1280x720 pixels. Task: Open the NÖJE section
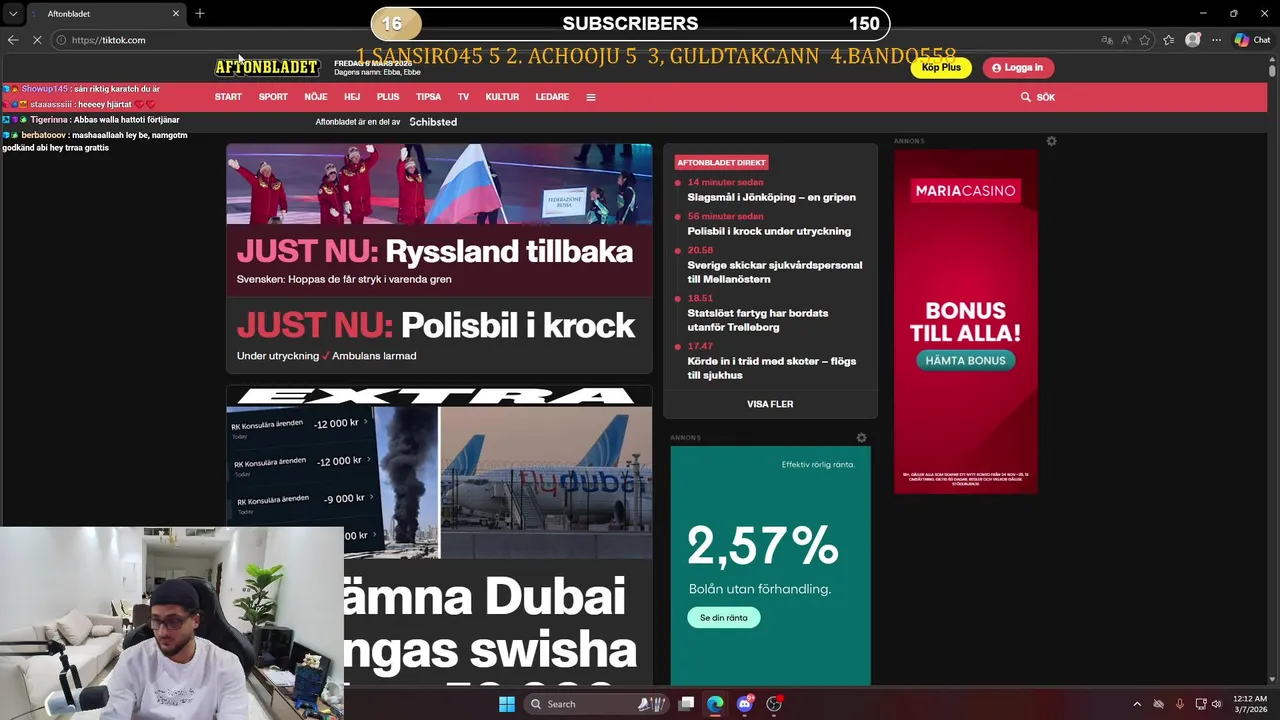pos(316,97)
